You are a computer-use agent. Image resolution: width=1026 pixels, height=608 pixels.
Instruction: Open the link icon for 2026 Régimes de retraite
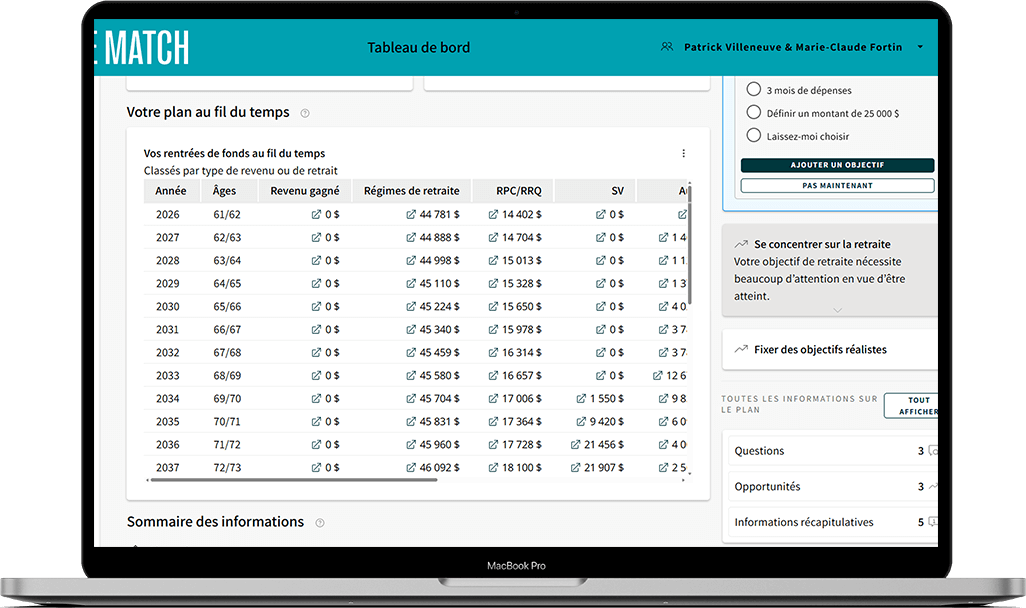pyautogui.click(x=411, y=214)
